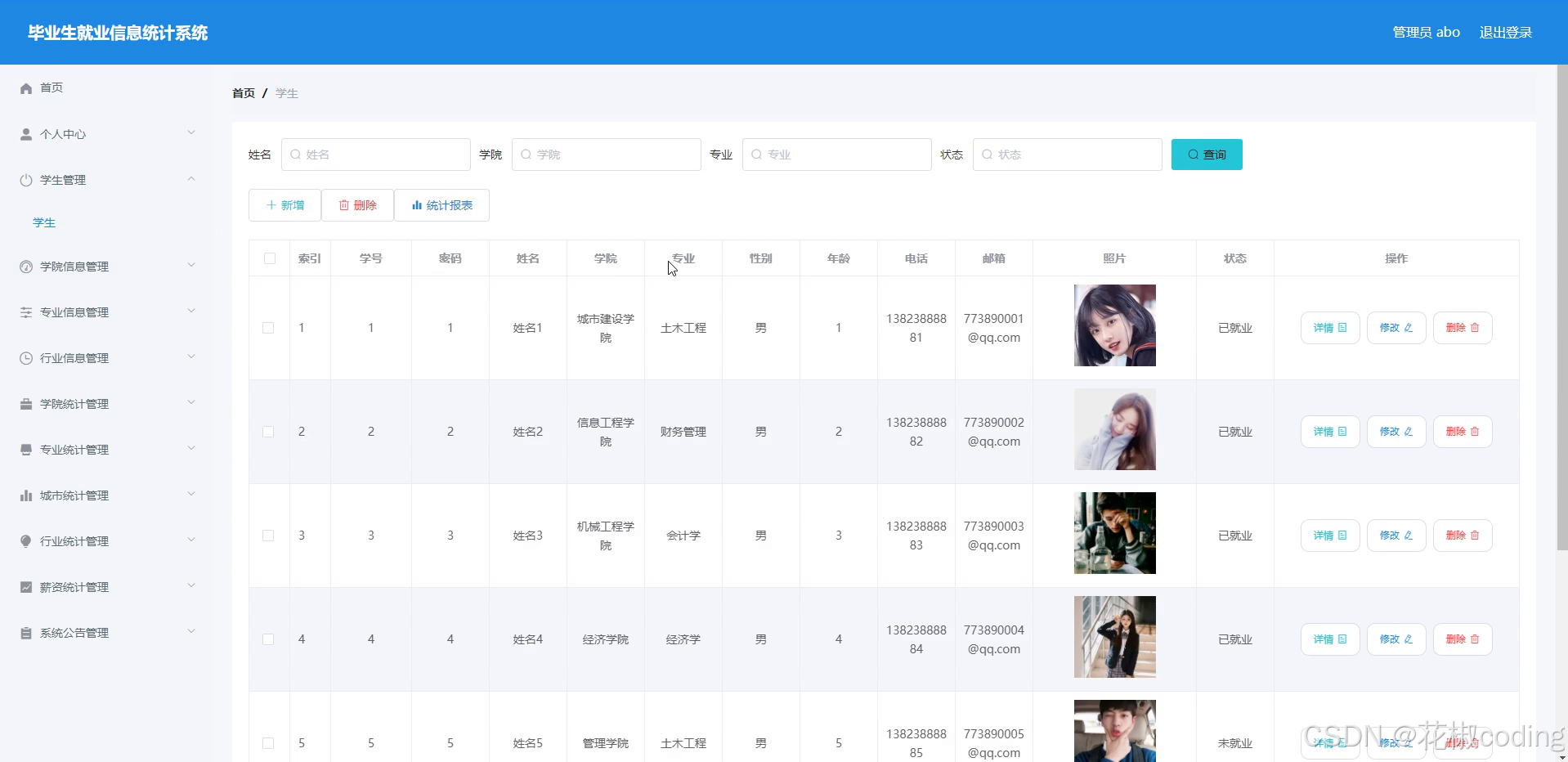Click the 个人中心 person icon

(26, 134)
